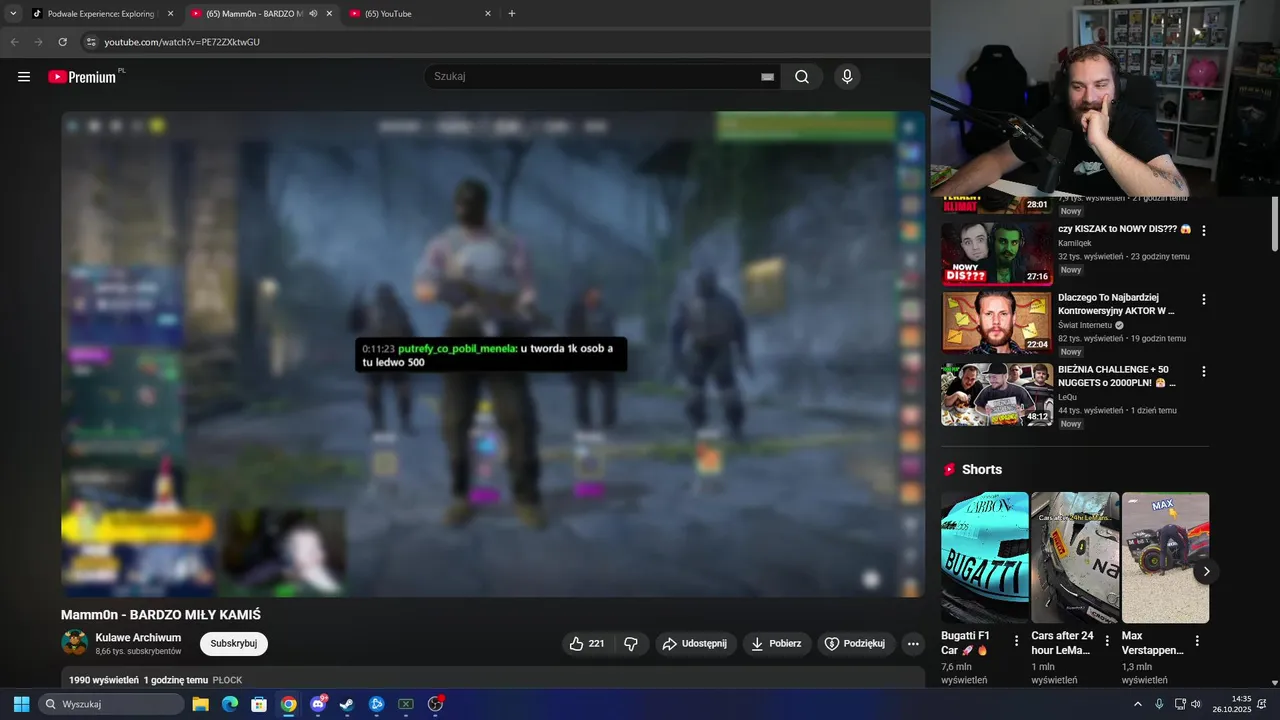This screenshot has width=1280, height=720.
Task: Open the BIEŻNIA CHALLENGE video thumbnail
Action: 996,394
